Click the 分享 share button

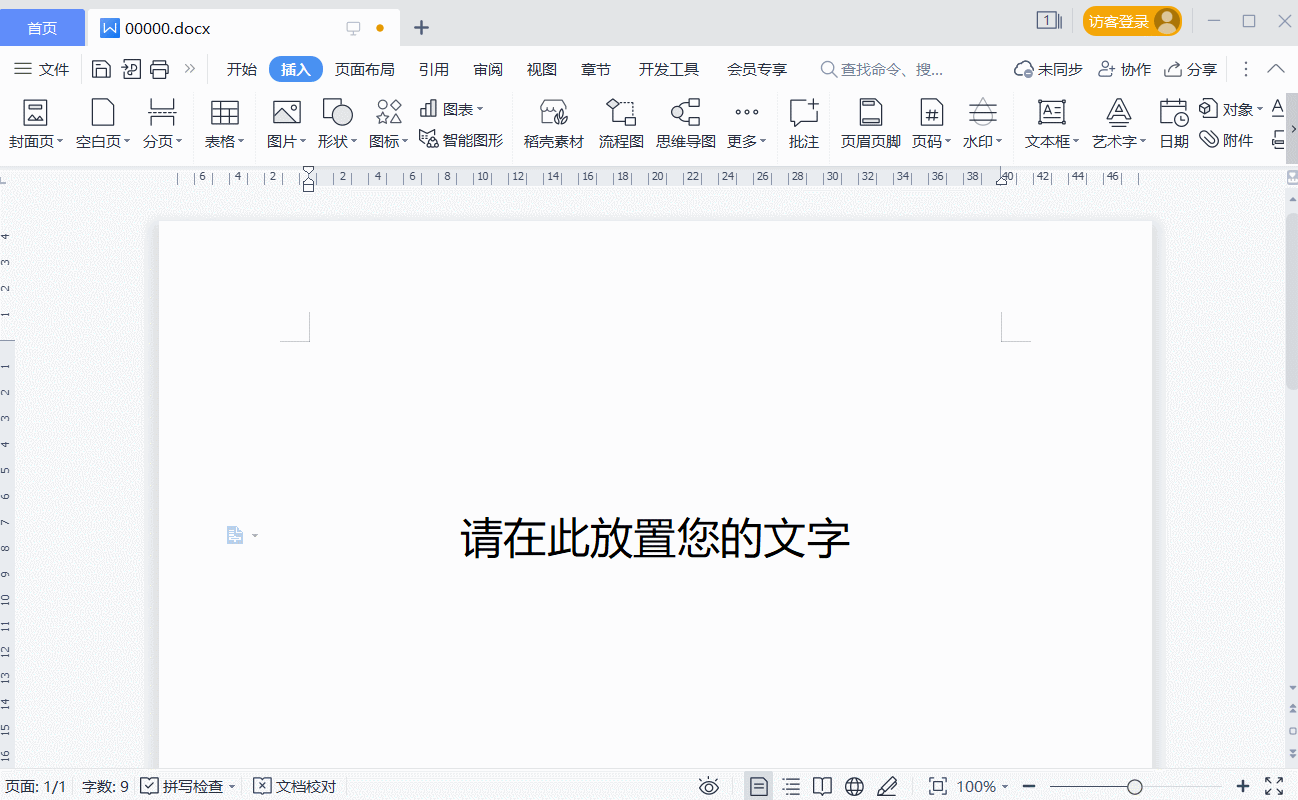[x=1191, y=69]
